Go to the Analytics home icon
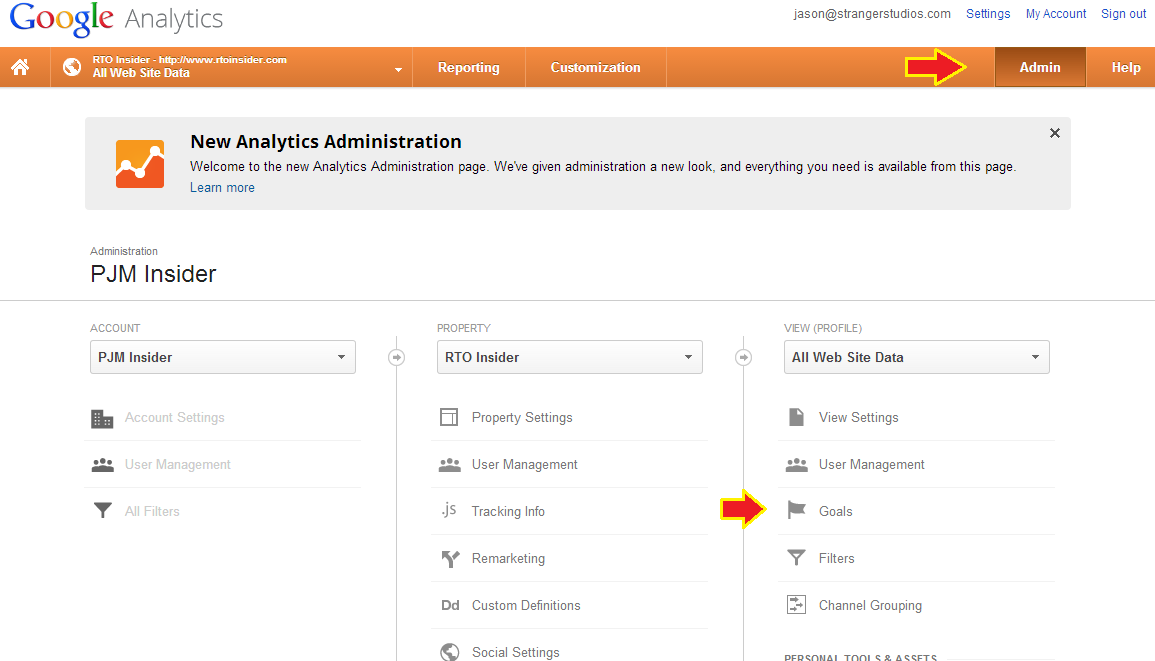 point(21,67)
